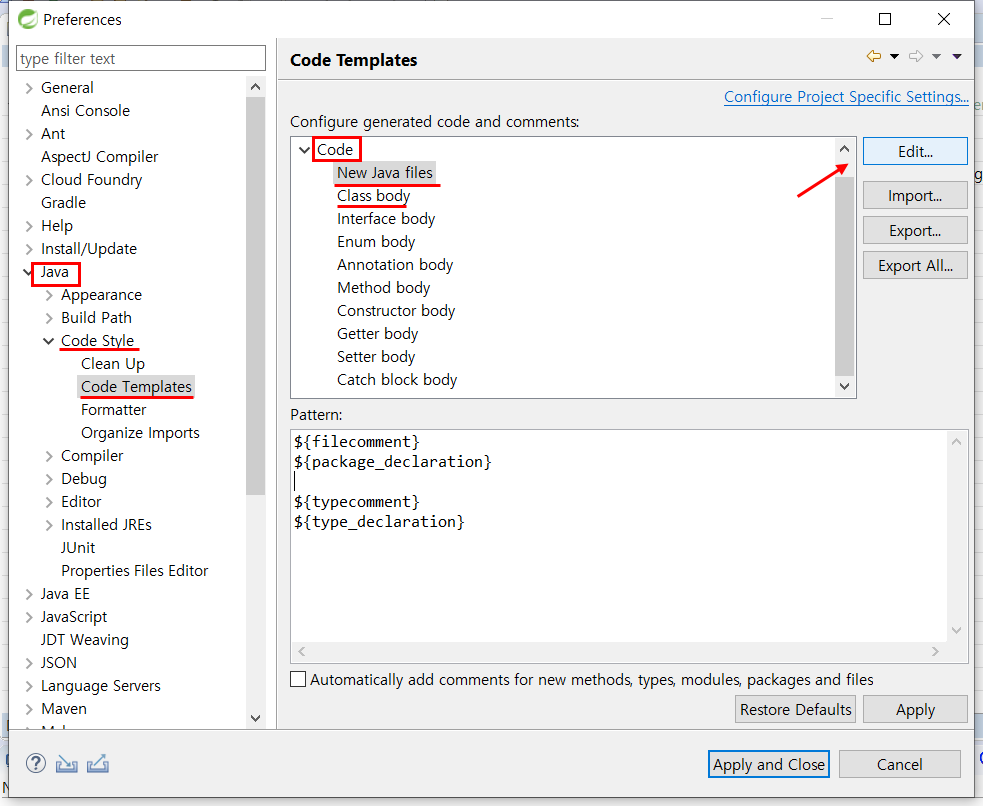Click the import preferences icon

[x=66, y=763]
